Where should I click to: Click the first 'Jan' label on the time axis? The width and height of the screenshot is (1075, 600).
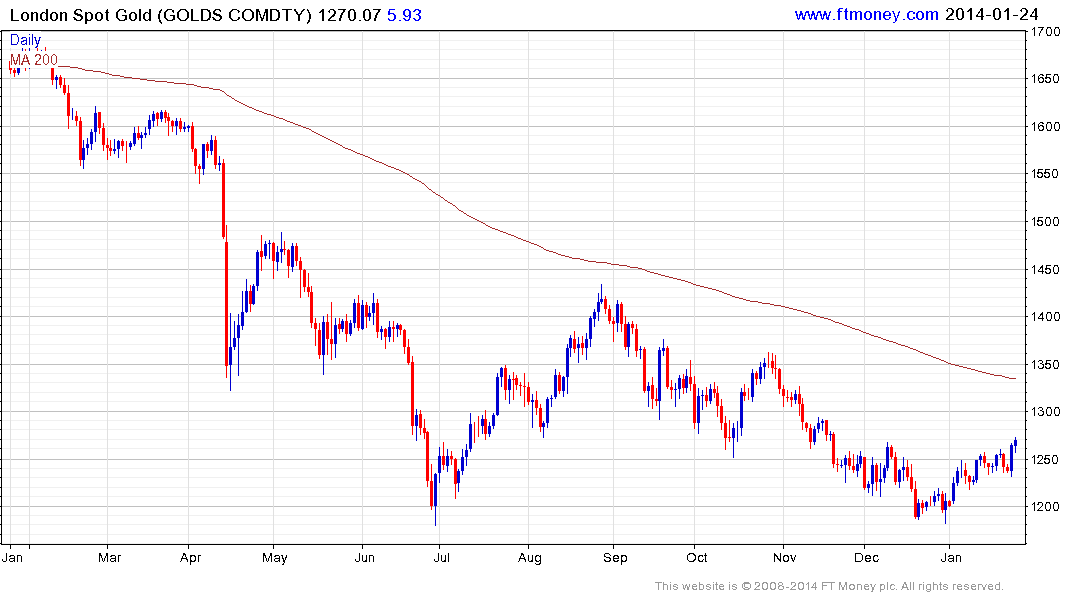click(12, 558)
